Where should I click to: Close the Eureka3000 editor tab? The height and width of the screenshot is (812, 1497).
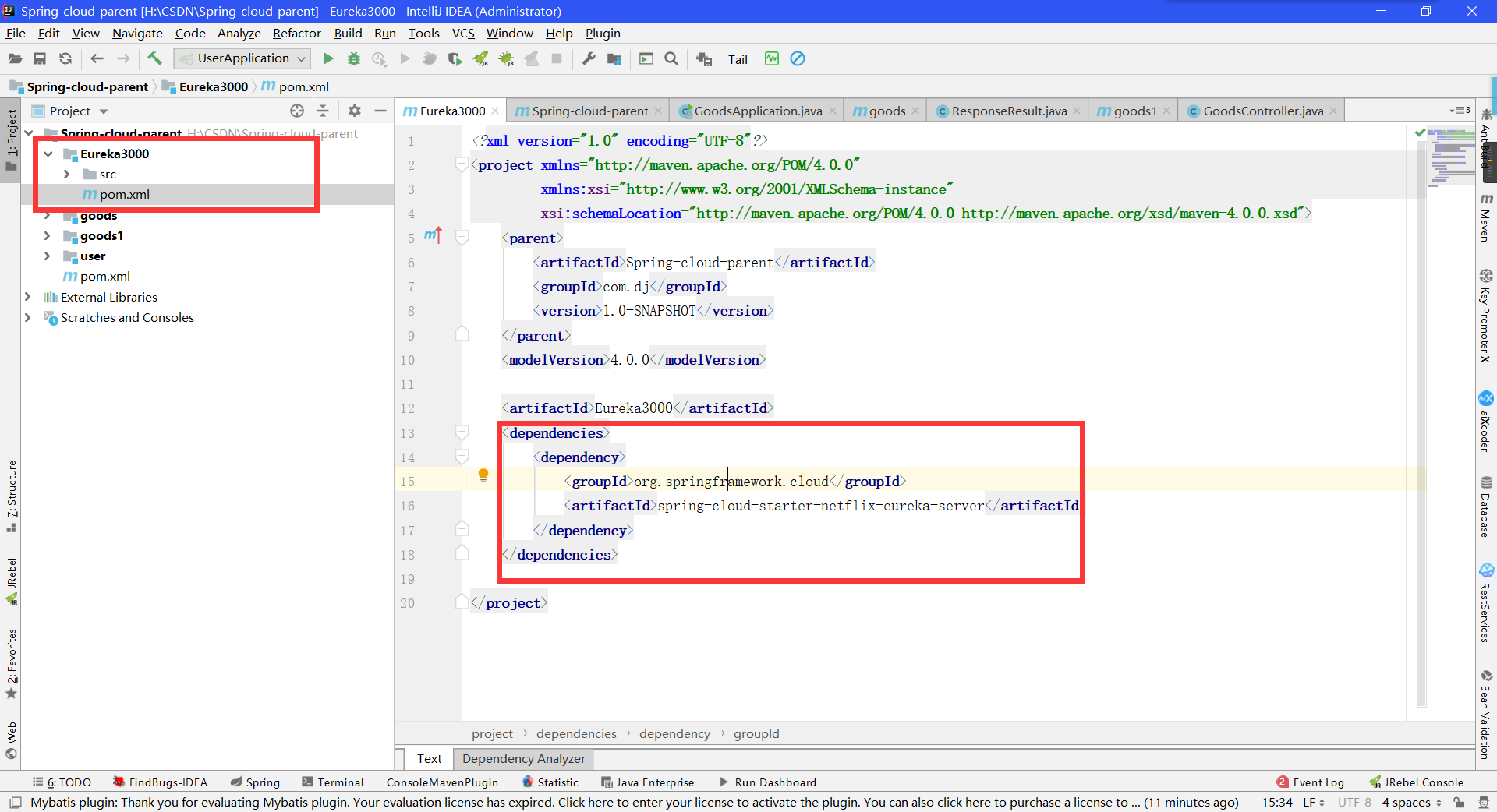[495, 111]
